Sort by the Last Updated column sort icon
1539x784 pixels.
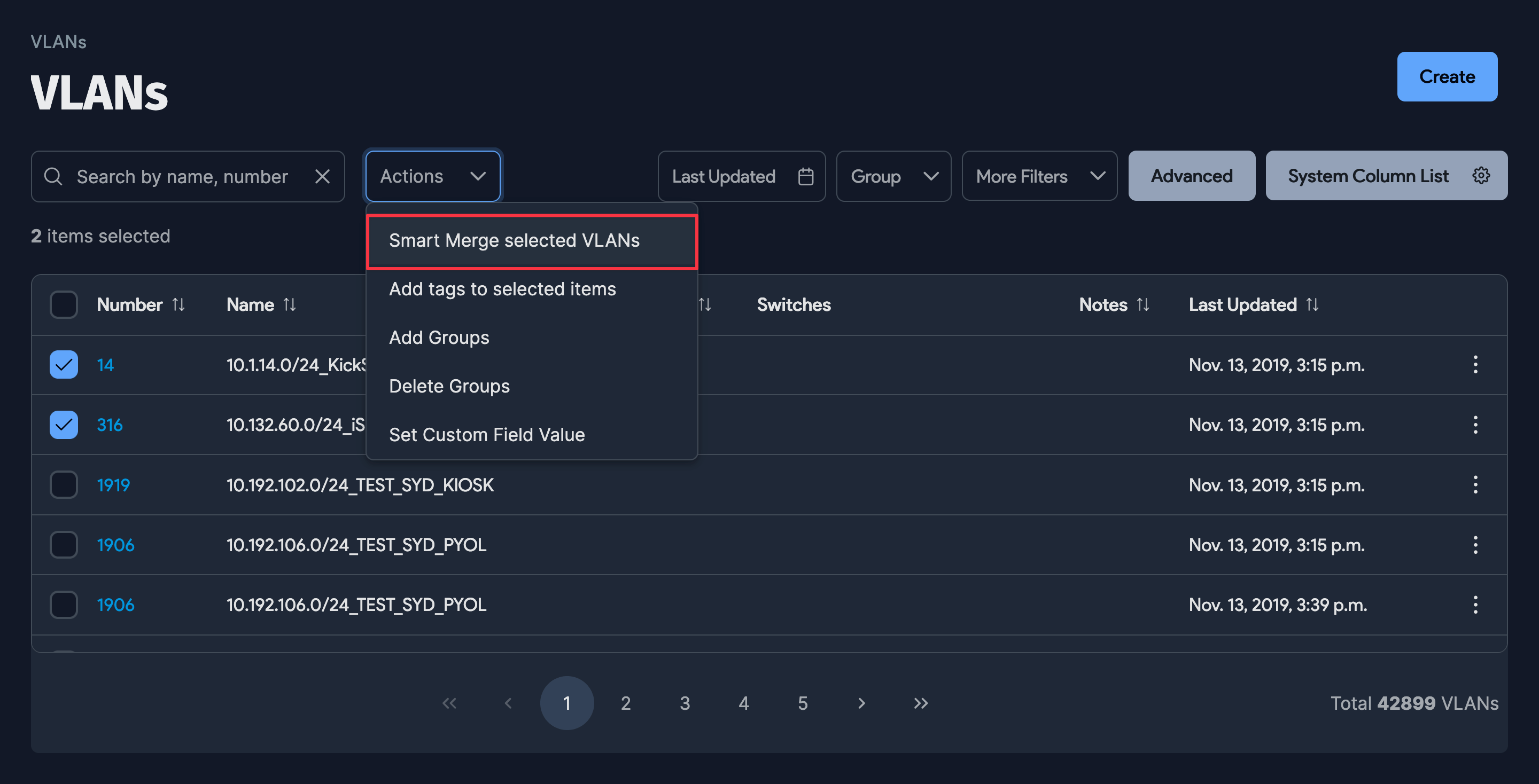click(1312, 304)
